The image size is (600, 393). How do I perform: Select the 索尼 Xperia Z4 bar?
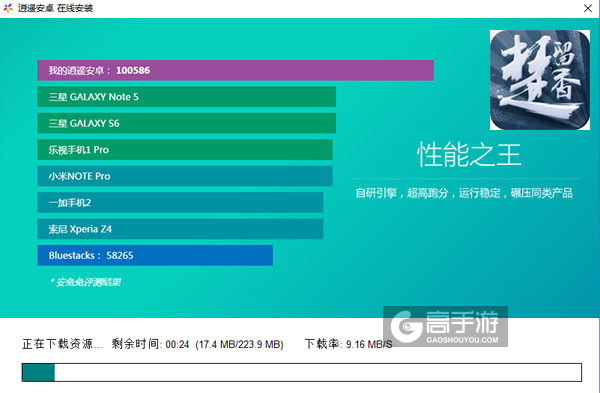tap(180, 229)
